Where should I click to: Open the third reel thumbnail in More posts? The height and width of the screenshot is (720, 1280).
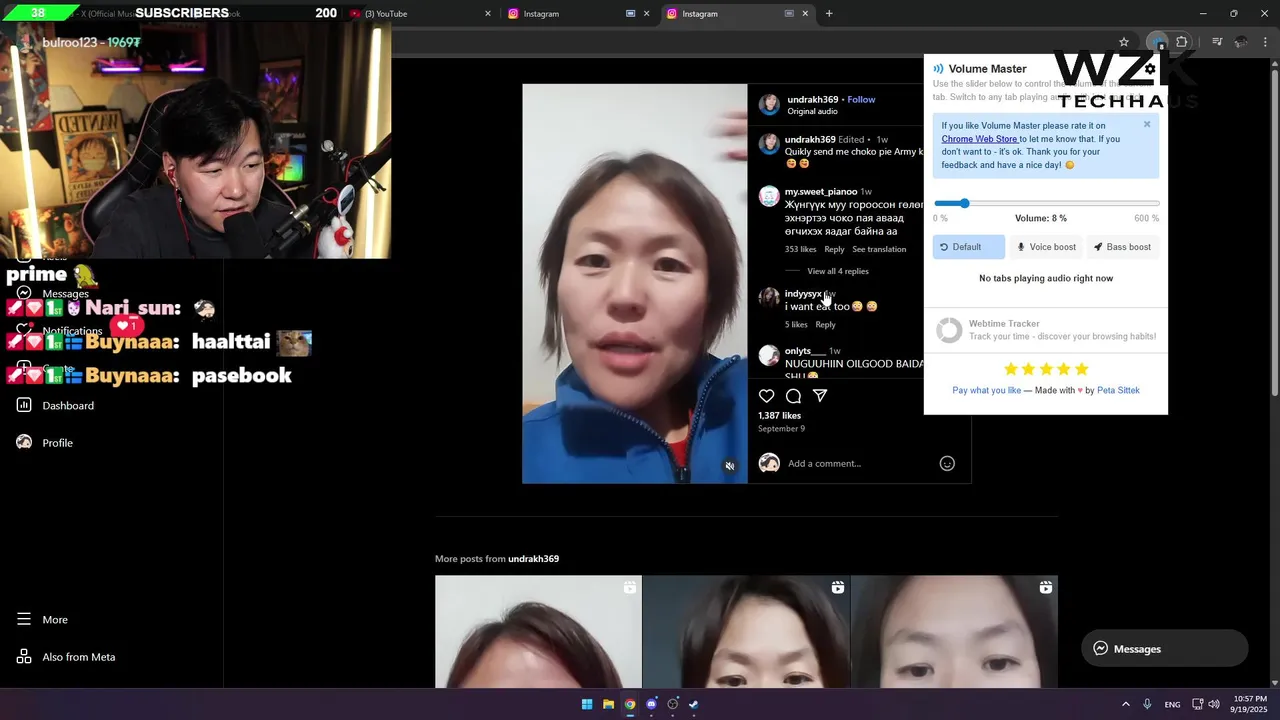click(954, 632)
